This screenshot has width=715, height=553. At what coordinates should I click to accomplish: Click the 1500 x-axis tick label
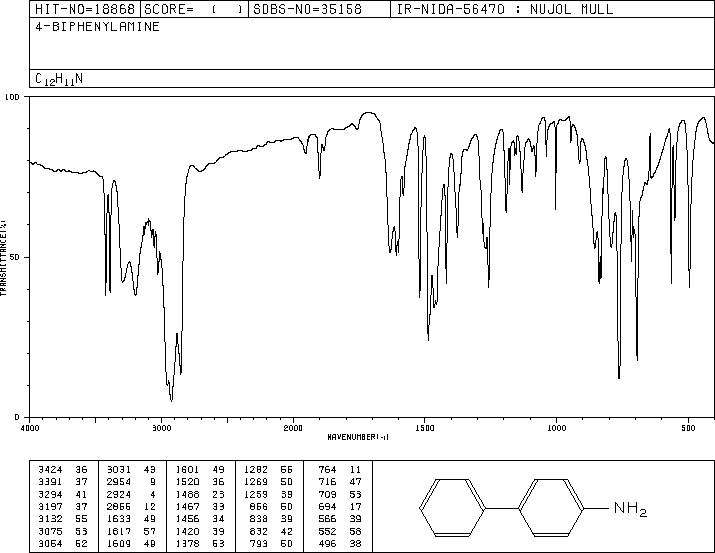(425, 428)
